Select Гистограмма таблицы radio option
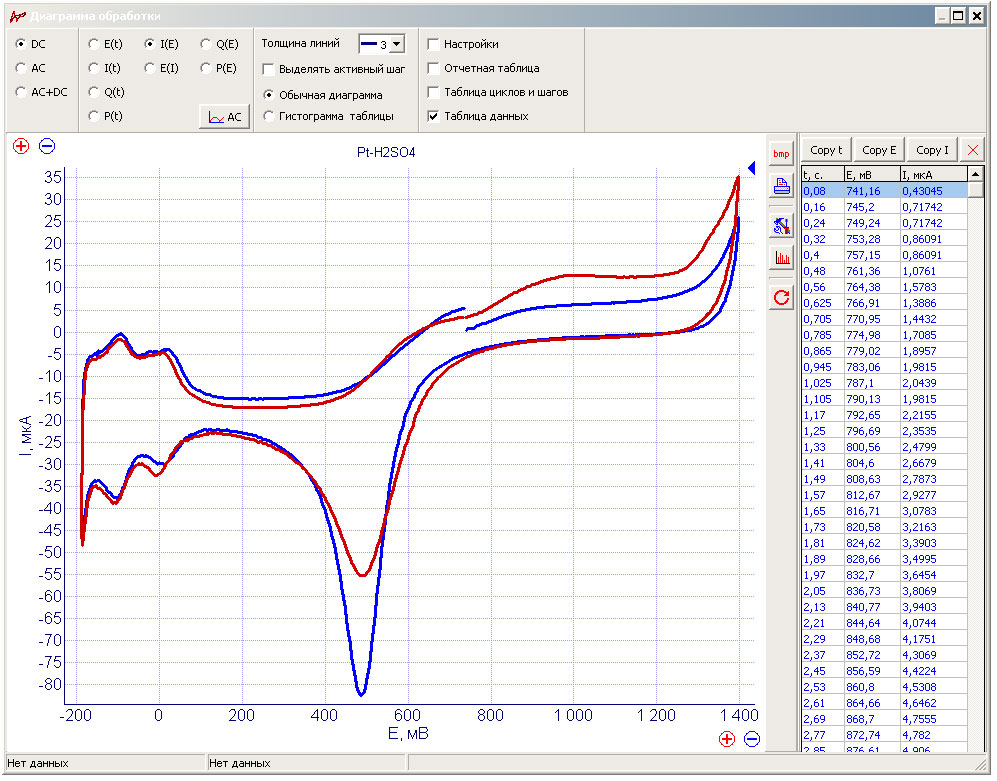 268,116
